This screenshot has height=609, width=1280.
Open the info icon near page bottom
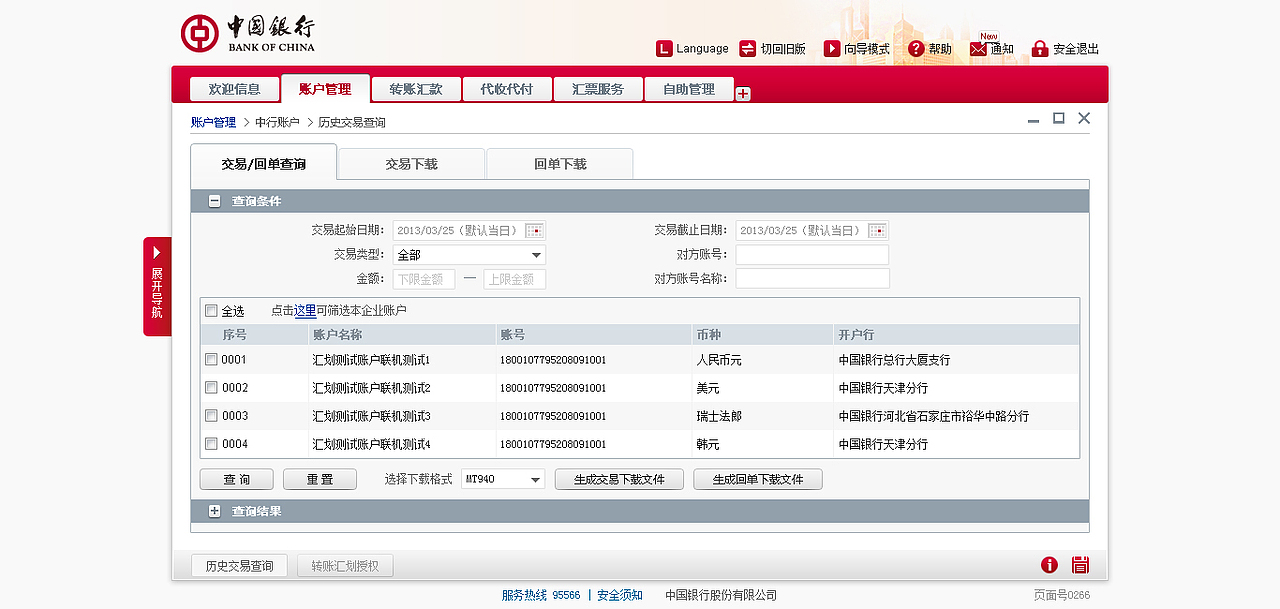(x=1049, y=565)
